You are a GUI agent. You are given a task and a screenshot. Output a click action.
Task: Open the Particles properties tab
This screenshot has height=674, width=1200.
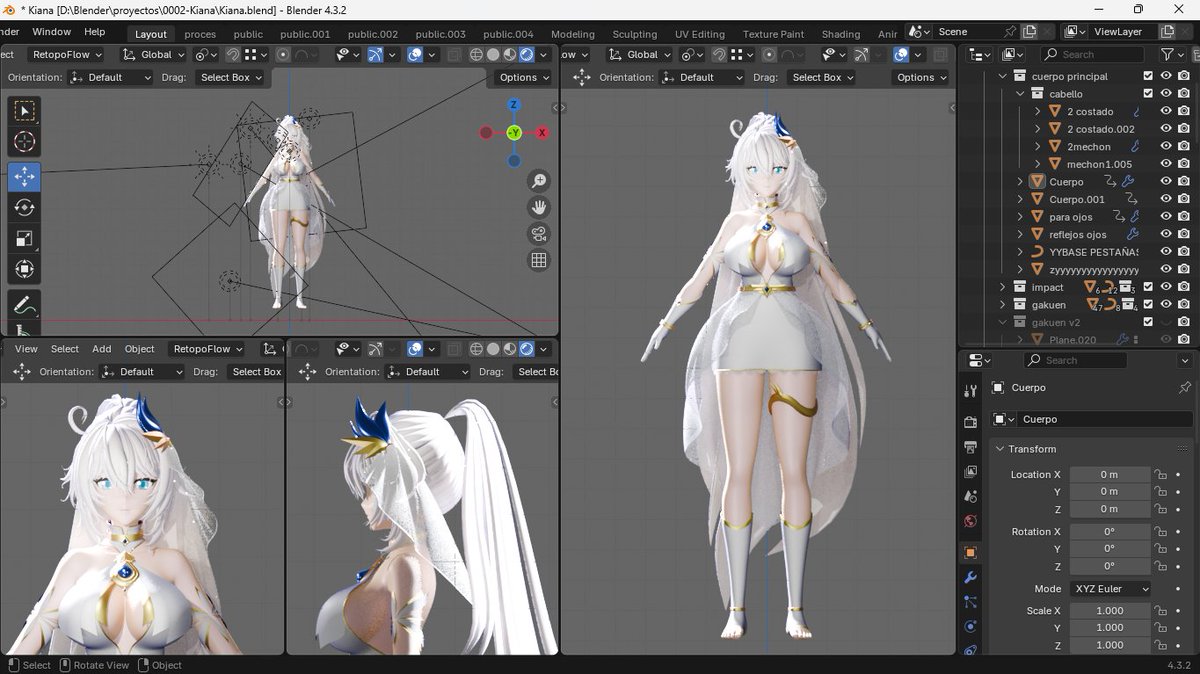(969, 602)
